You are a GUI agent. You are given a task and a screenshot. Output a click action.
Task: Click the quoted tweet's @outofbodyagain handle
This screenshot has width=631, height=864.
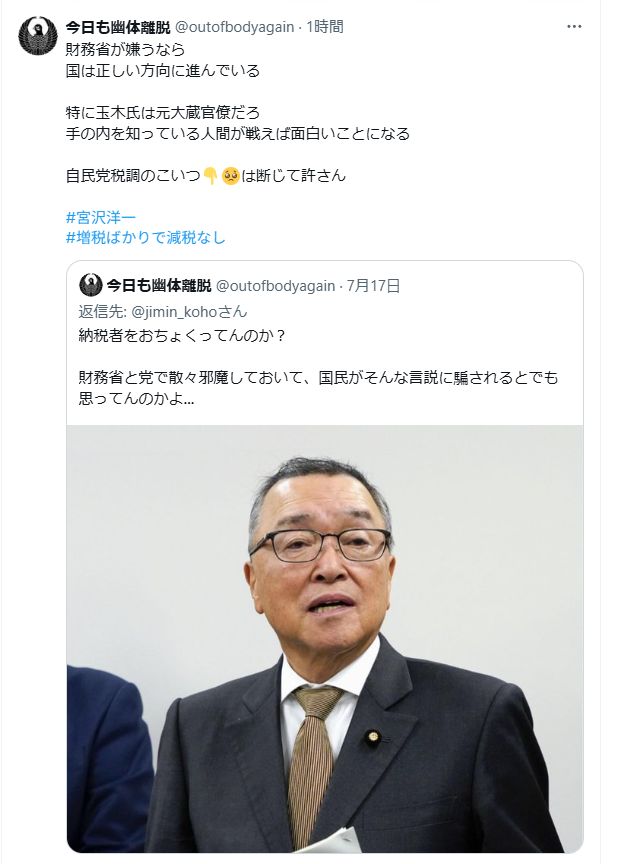pyautogui.click(x=276, y=286)
